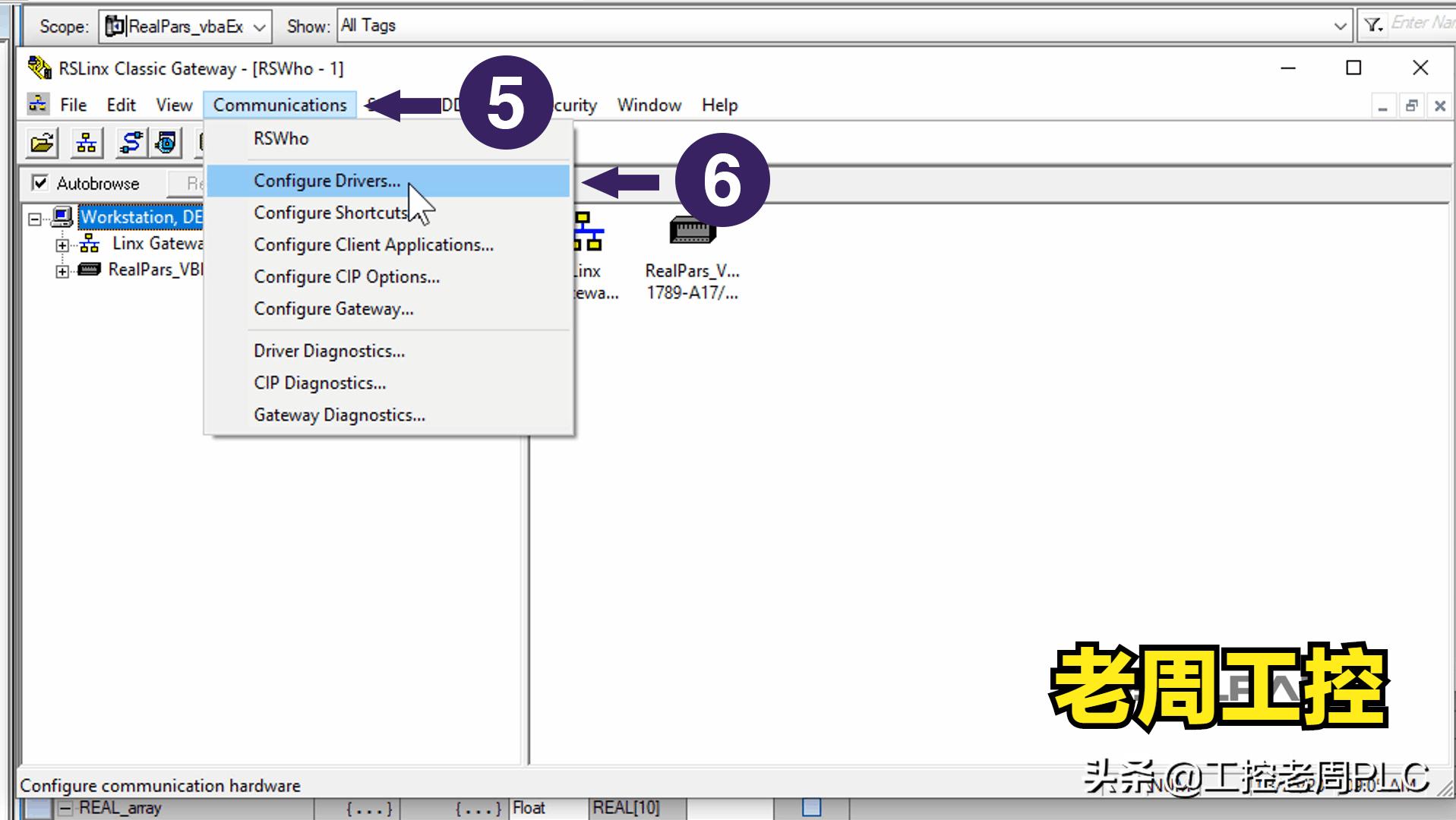The width and height of the screenshot is (1456, 820).
Task: Open Driver Diagnostics... from menu
Action: [x=388, y=351]
